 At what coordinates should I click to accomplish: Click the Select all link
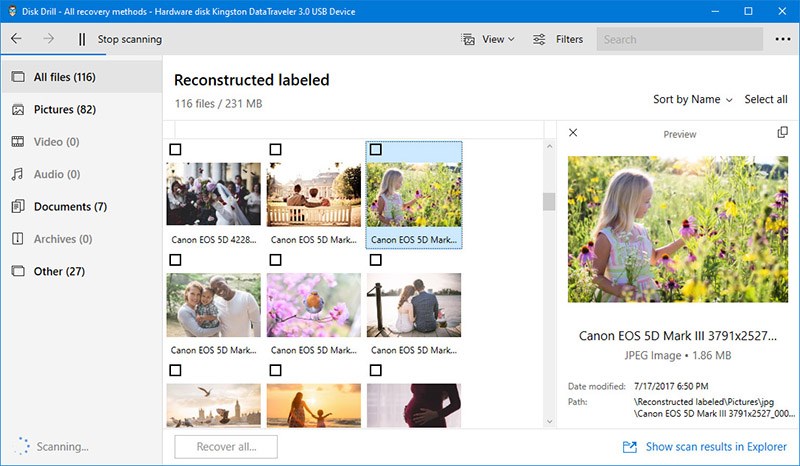765,100
